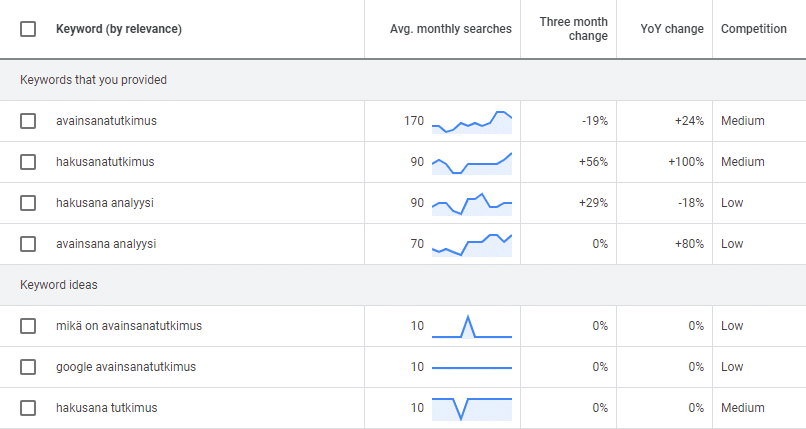This screenshot has width=806, height=429.
Task: Sort by Avg. monthly searches header
Action: click(x=451, y=29)
